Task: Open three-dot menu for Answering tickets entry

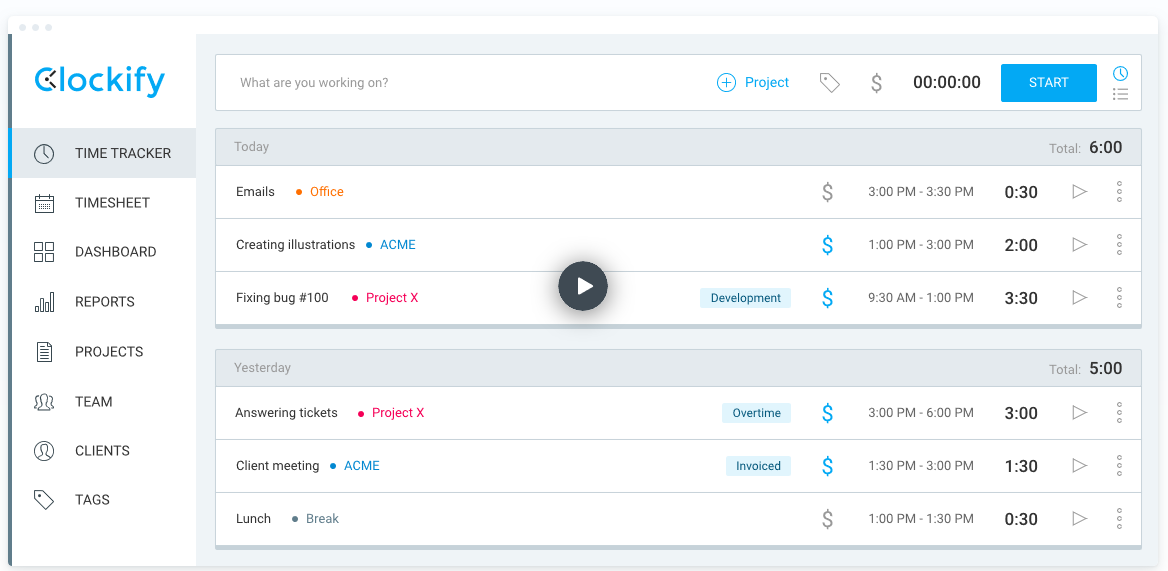Action: (1119, 413)
